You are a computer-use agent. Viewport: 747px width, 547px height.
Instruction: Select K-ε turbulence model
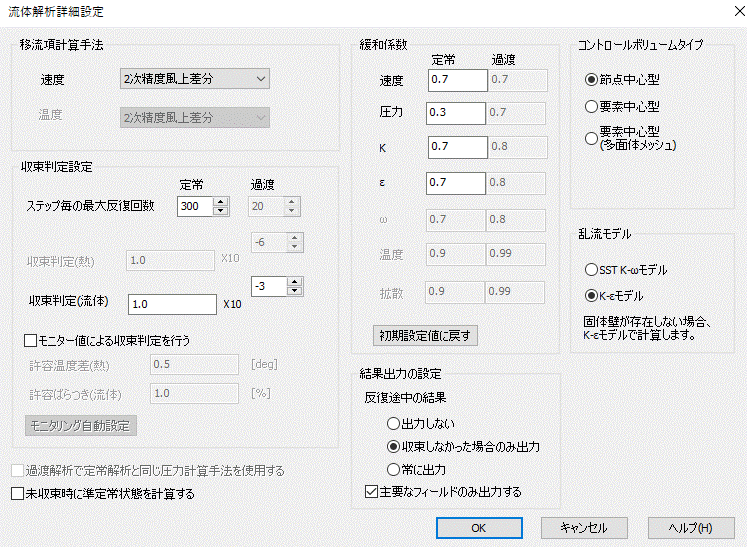click(x=590, y=296)
